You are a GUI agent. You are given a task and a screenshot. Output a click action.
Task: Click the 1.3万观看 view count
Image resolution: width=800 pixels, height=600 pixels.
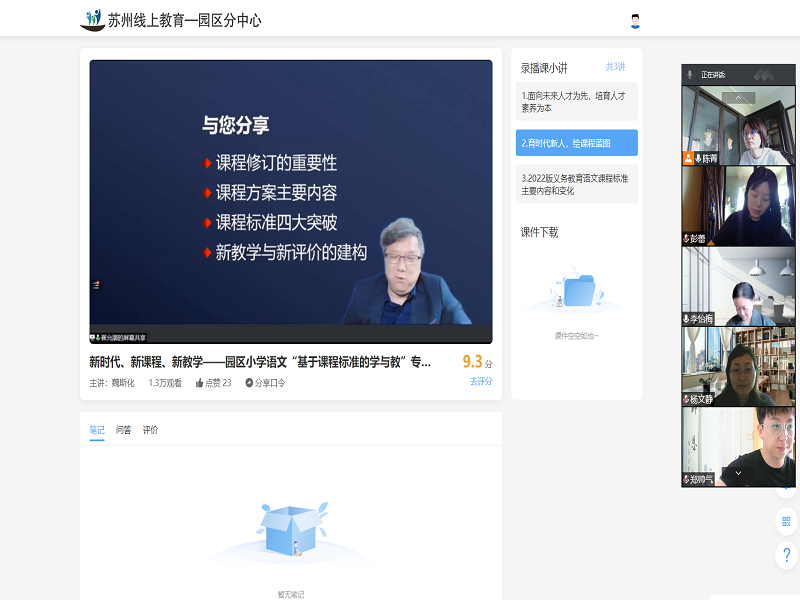click(165, 383)
